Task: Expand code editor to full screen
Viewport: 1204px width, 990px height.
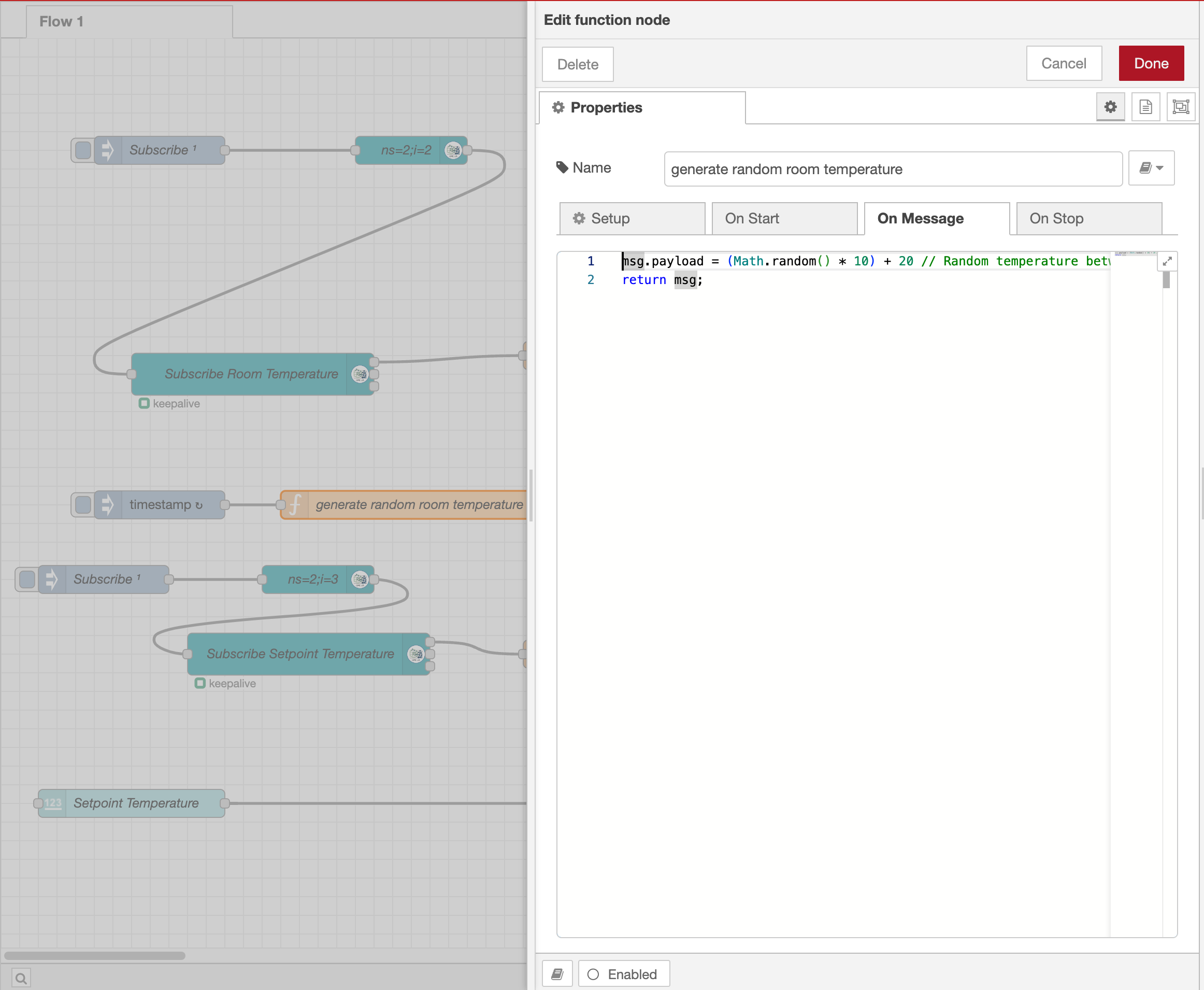Action: pyautogui.click(x=1167, y=261)
